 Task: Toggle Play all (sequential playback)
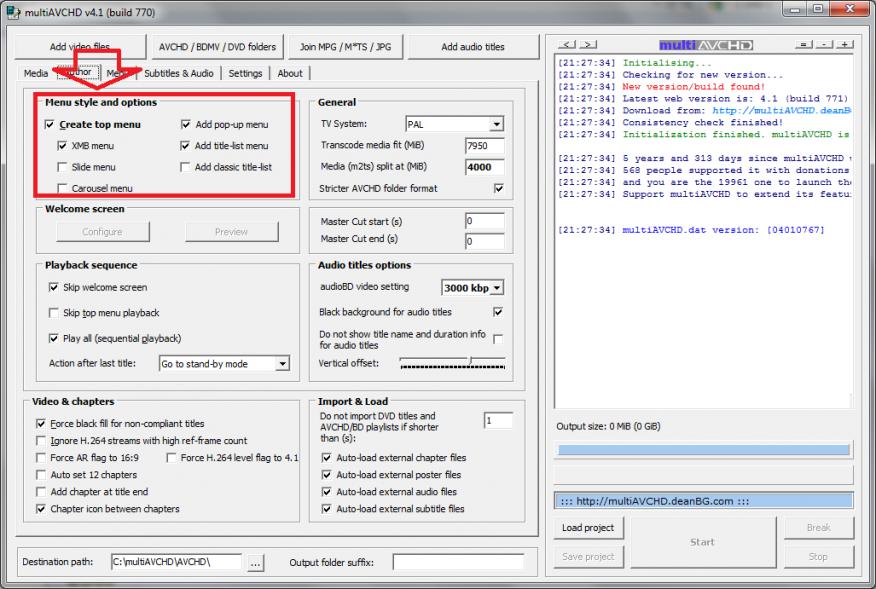(x=54, y=338)
